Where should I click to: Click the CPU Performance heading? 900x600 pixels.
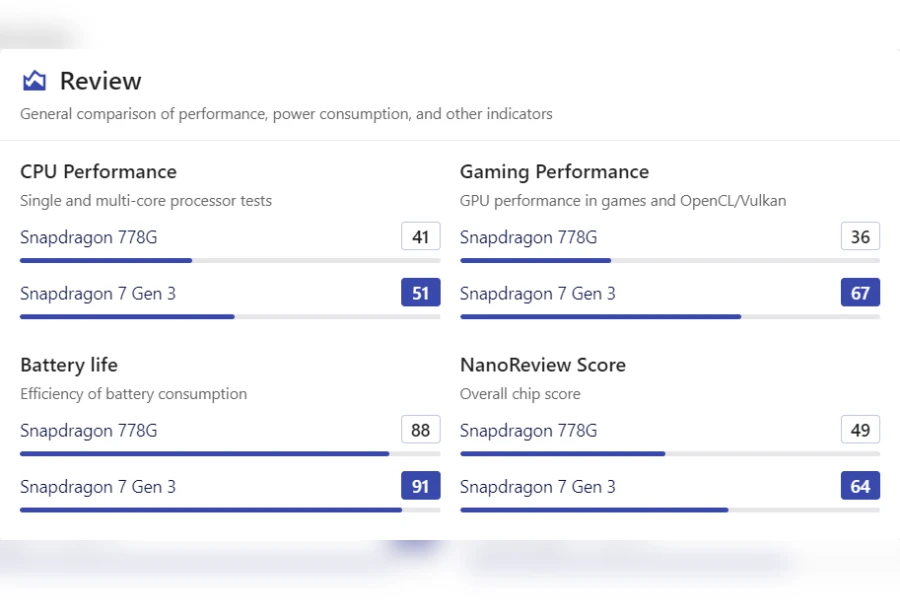pos(98,172)
